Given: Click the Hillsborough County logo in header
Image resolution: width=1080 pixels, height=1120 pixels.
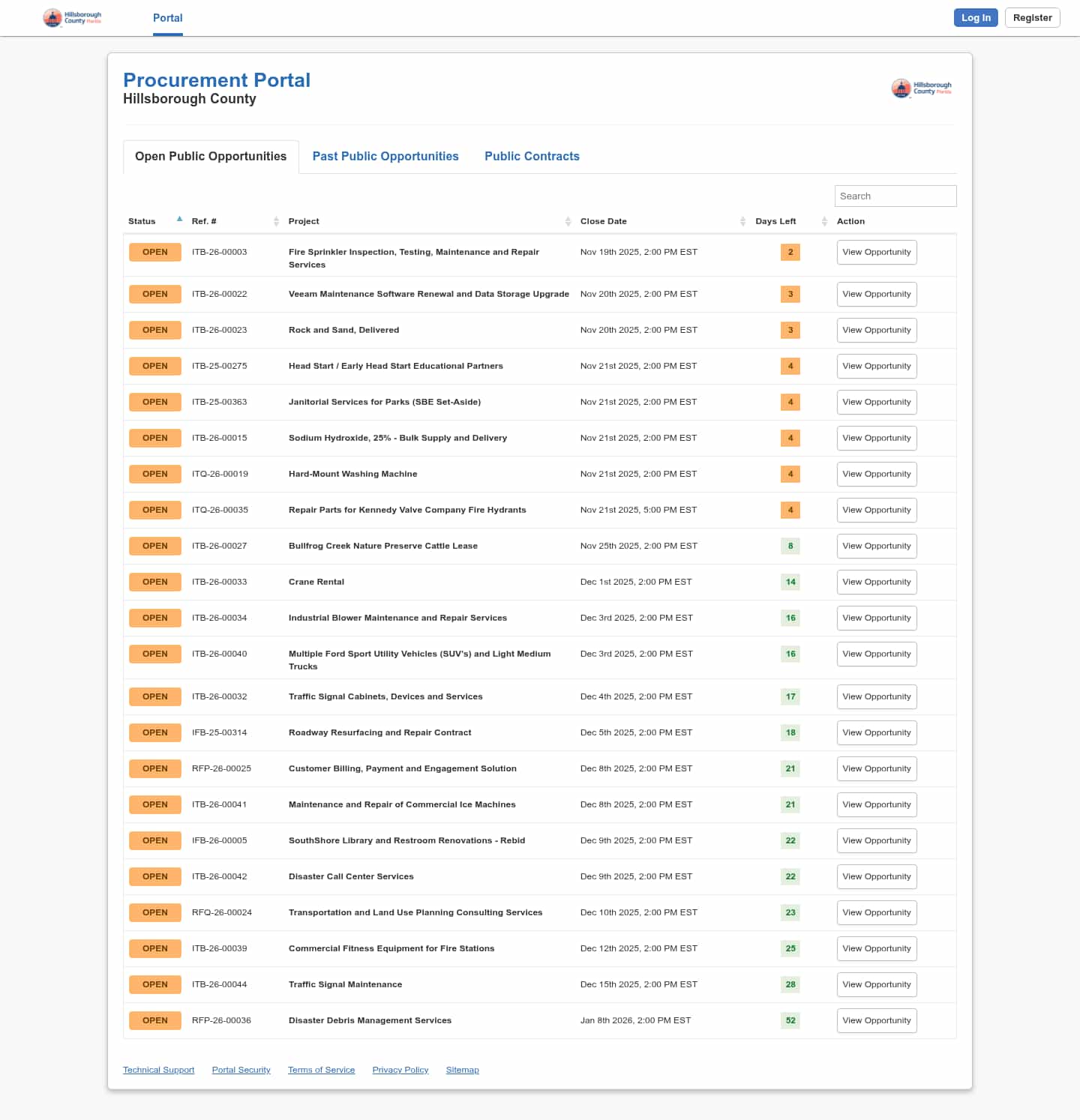Looking at the screenshot, I should (72, 18).
